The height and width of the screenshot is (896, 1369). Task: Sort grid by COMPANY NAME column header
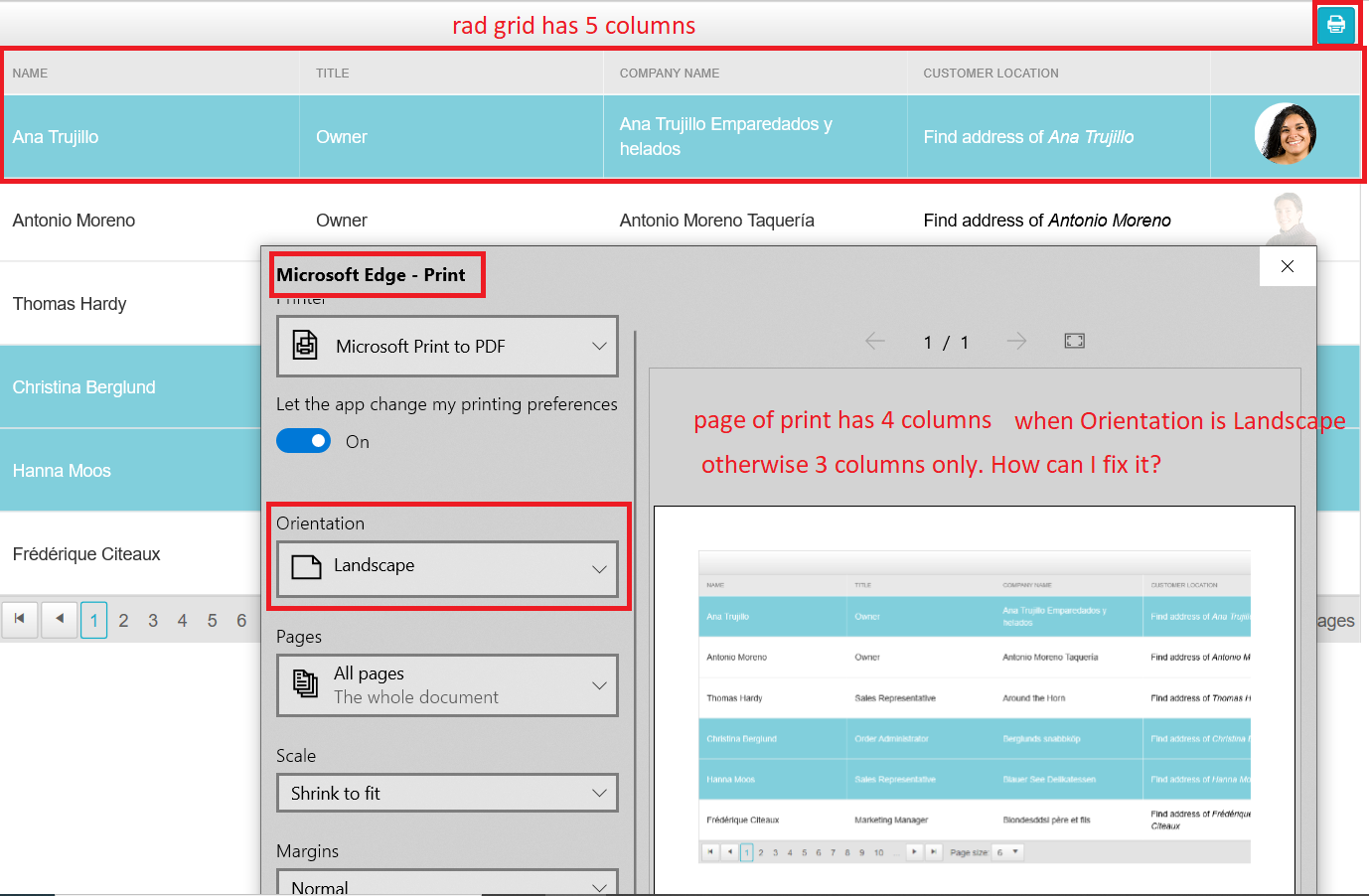[x=670, y=74]
